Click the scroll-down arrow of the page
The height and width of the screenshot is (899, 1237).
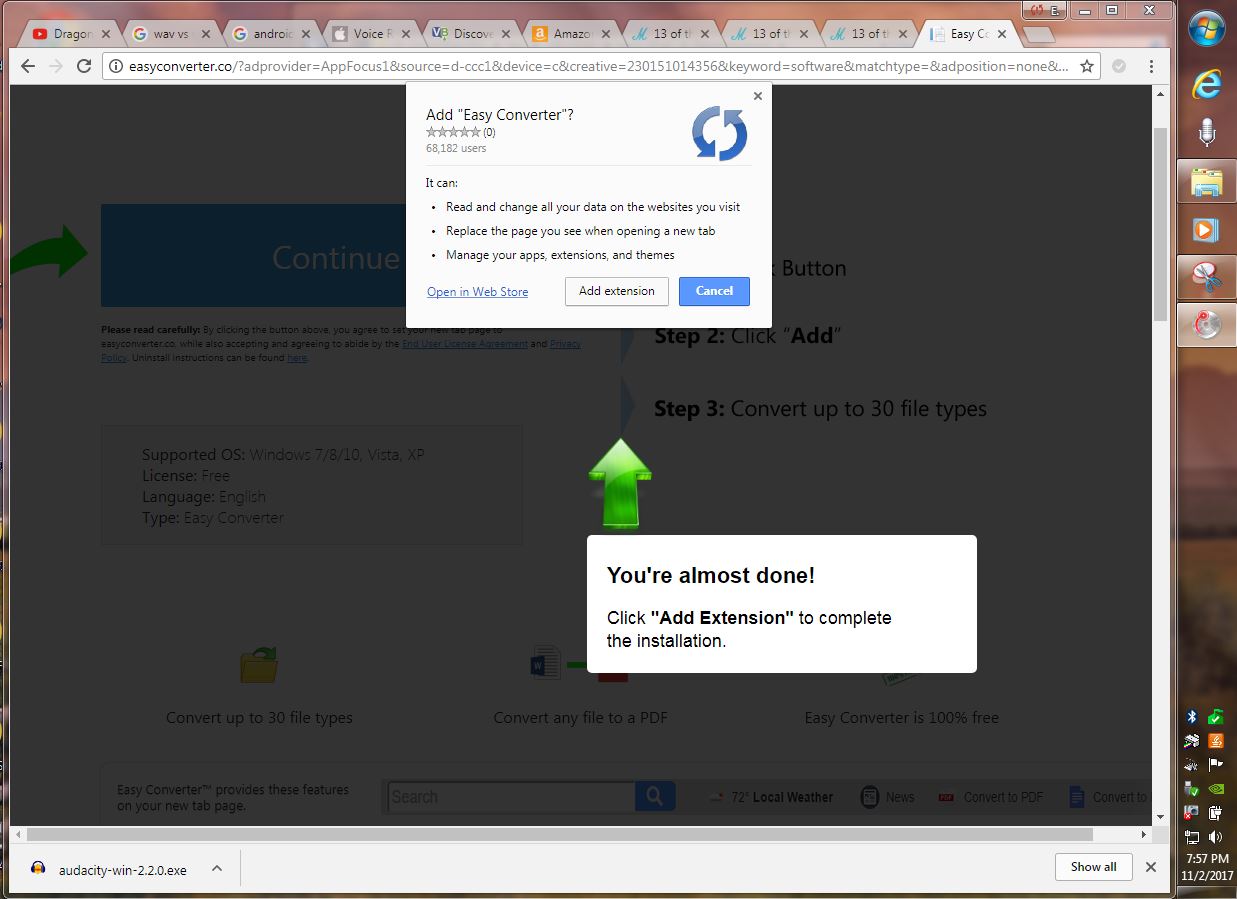coord(1160,817)
